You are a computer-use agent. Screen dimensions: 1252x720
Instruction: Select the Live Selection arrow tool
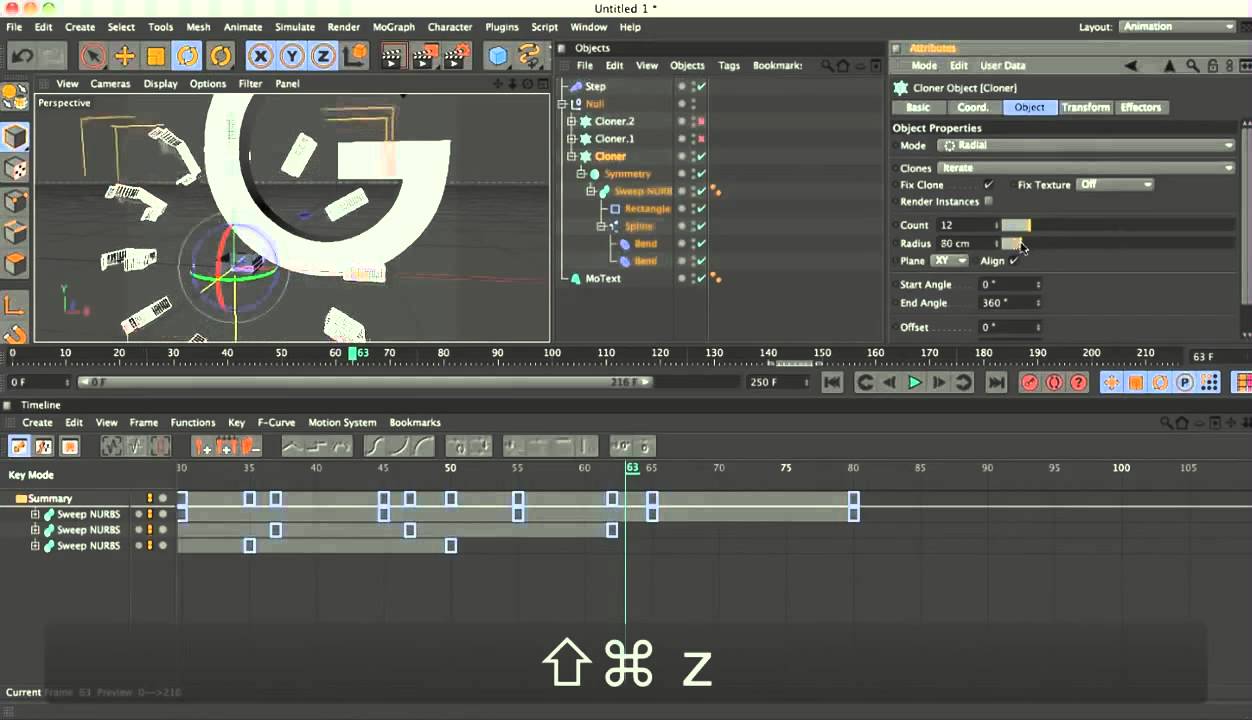point(93,56)
